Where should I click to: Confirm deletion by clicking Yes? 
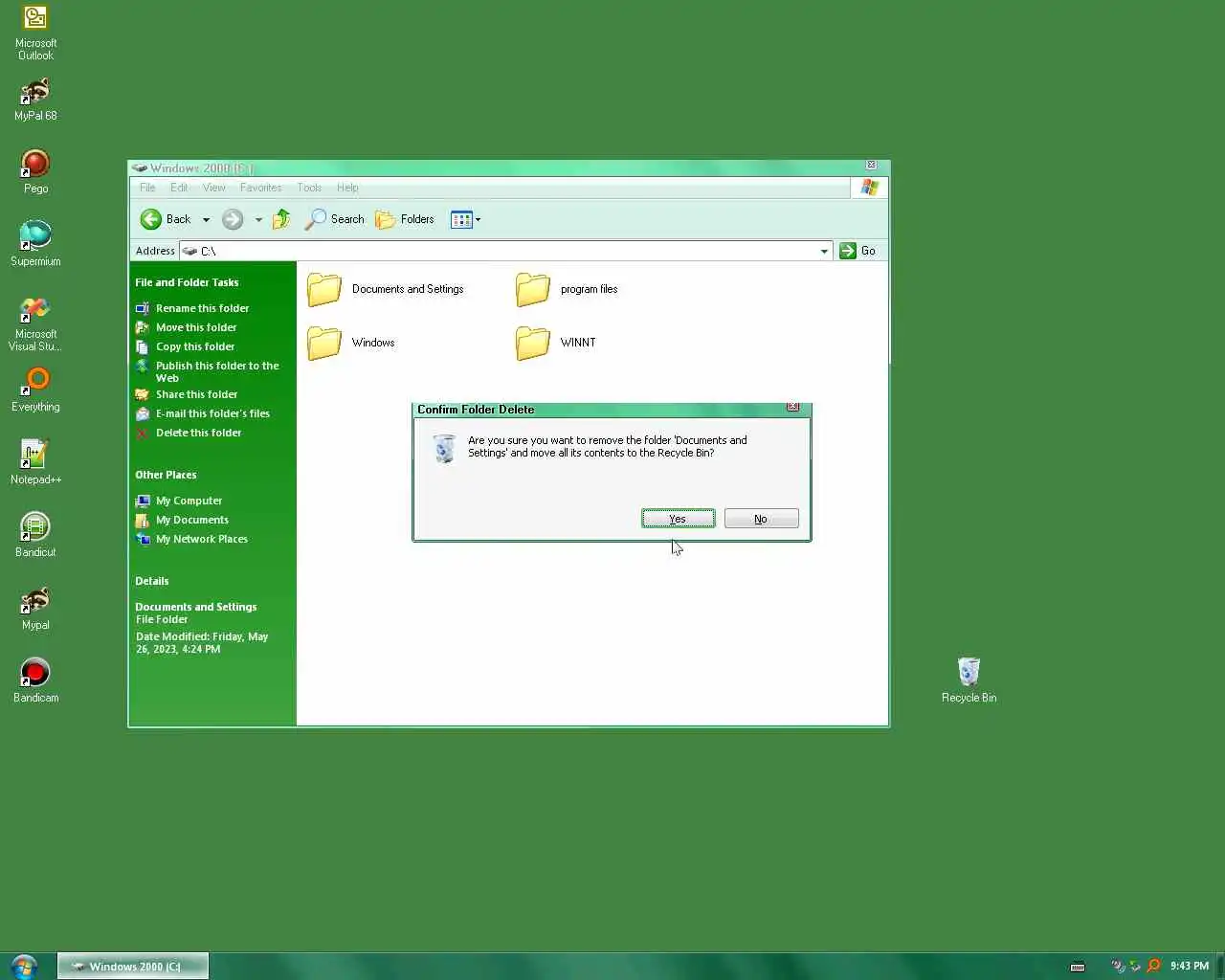click(x=678, y=519)
